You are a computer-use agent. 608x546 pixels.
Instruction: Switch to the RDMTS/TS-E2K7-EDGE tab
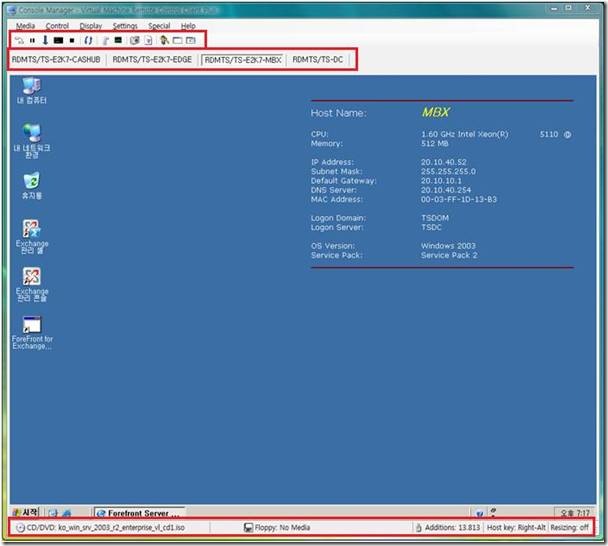pyautogui.click(x=152, y=59)
